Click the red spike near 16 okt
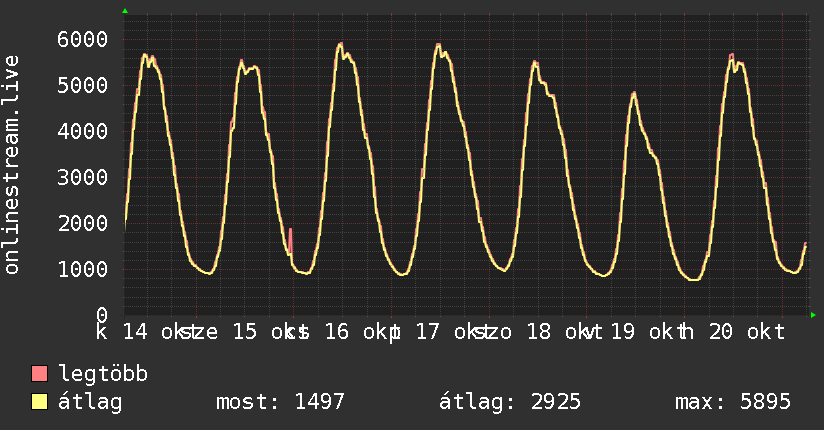Viewport: 824px width, 430px height. click(291, 240)
